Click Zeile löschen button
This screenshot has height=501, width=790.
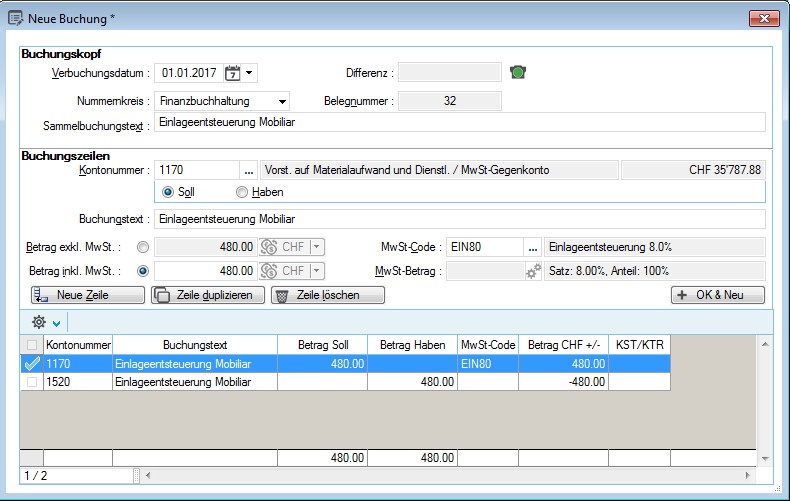point(327,295)
